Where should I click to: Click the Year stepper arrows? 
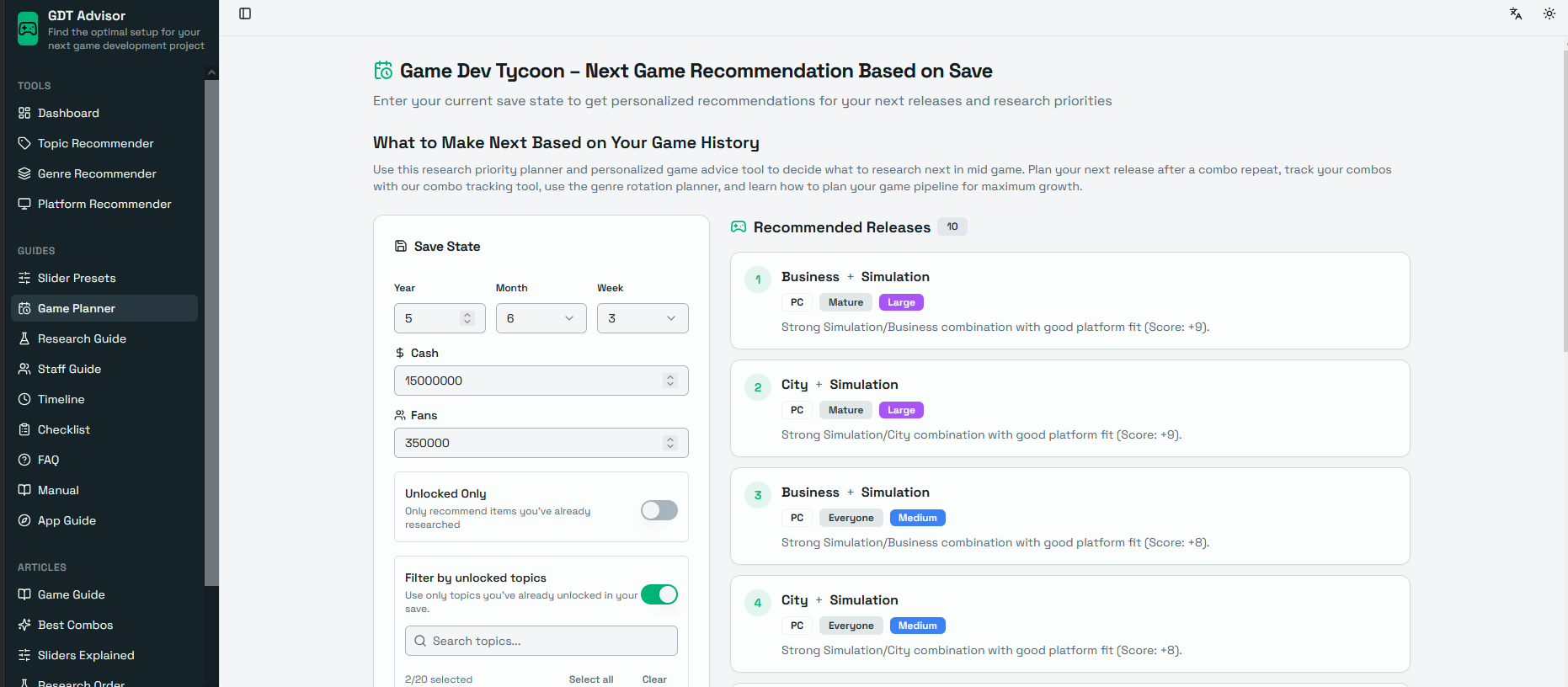click(467, 318)
